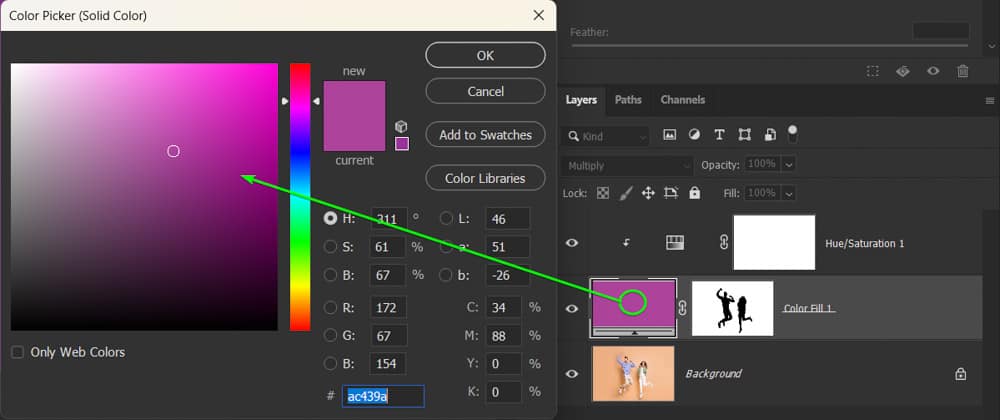The width and height of the screenshot is (1000, 420).
Task: Switch to the Channels tab
Action: (682, 100)
